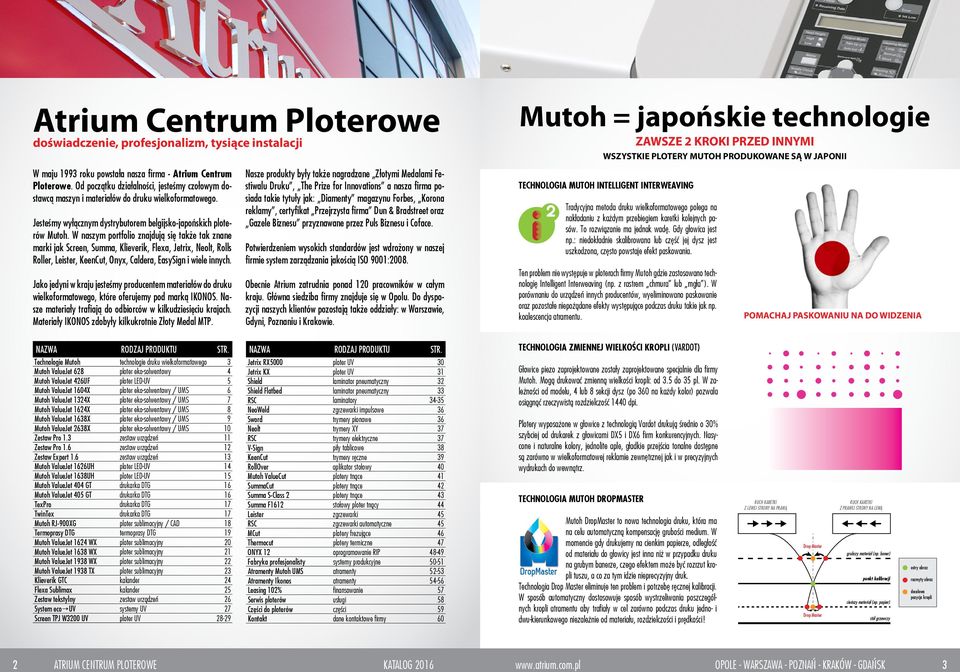Select the 'Atramenty Ikonos' row
Image resolution: width=960 pixels, height=672 pixels.
pos(345,581)
